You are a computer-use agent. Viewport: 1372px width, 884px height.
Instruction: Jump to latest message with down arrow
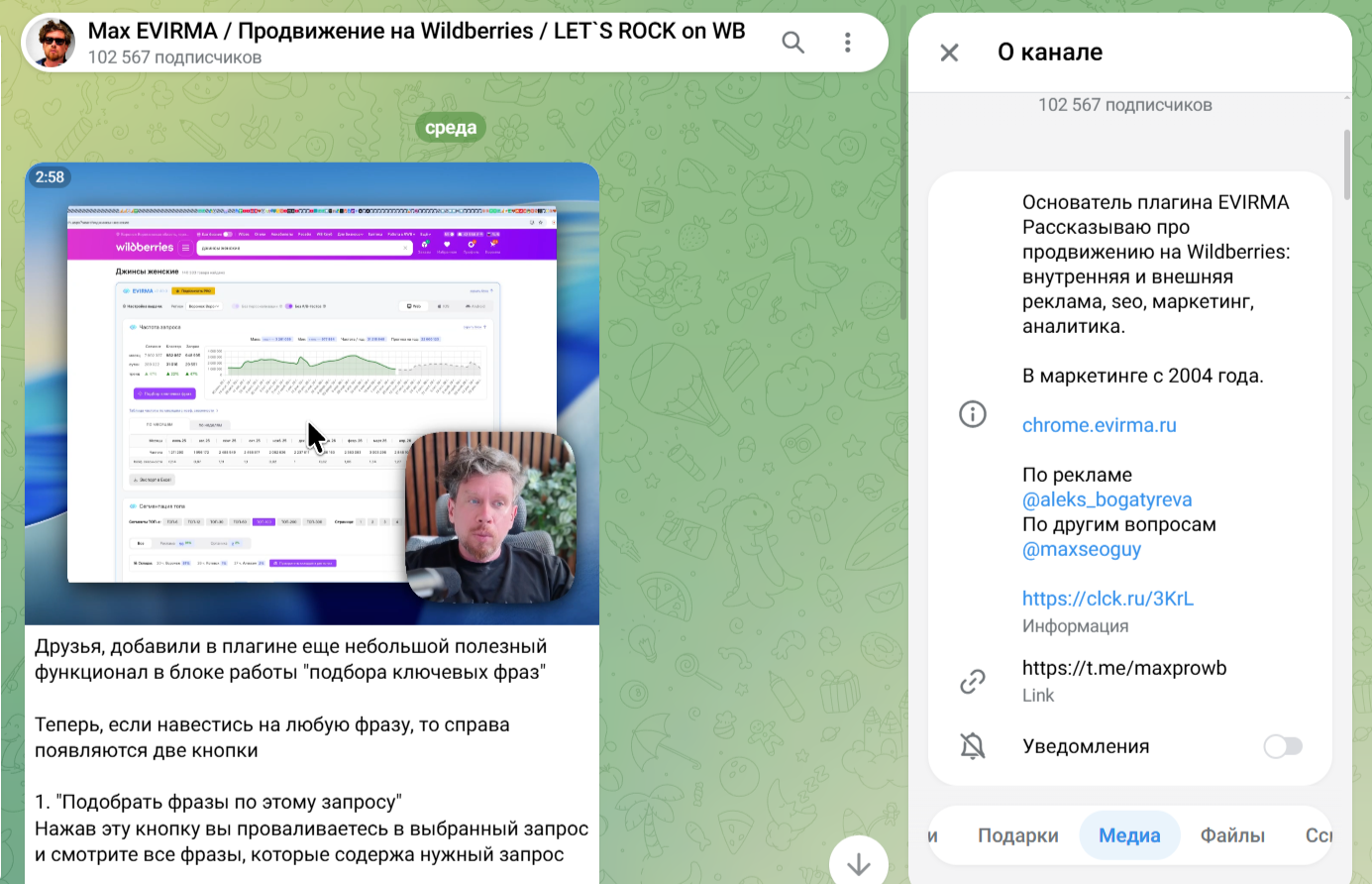858,862
